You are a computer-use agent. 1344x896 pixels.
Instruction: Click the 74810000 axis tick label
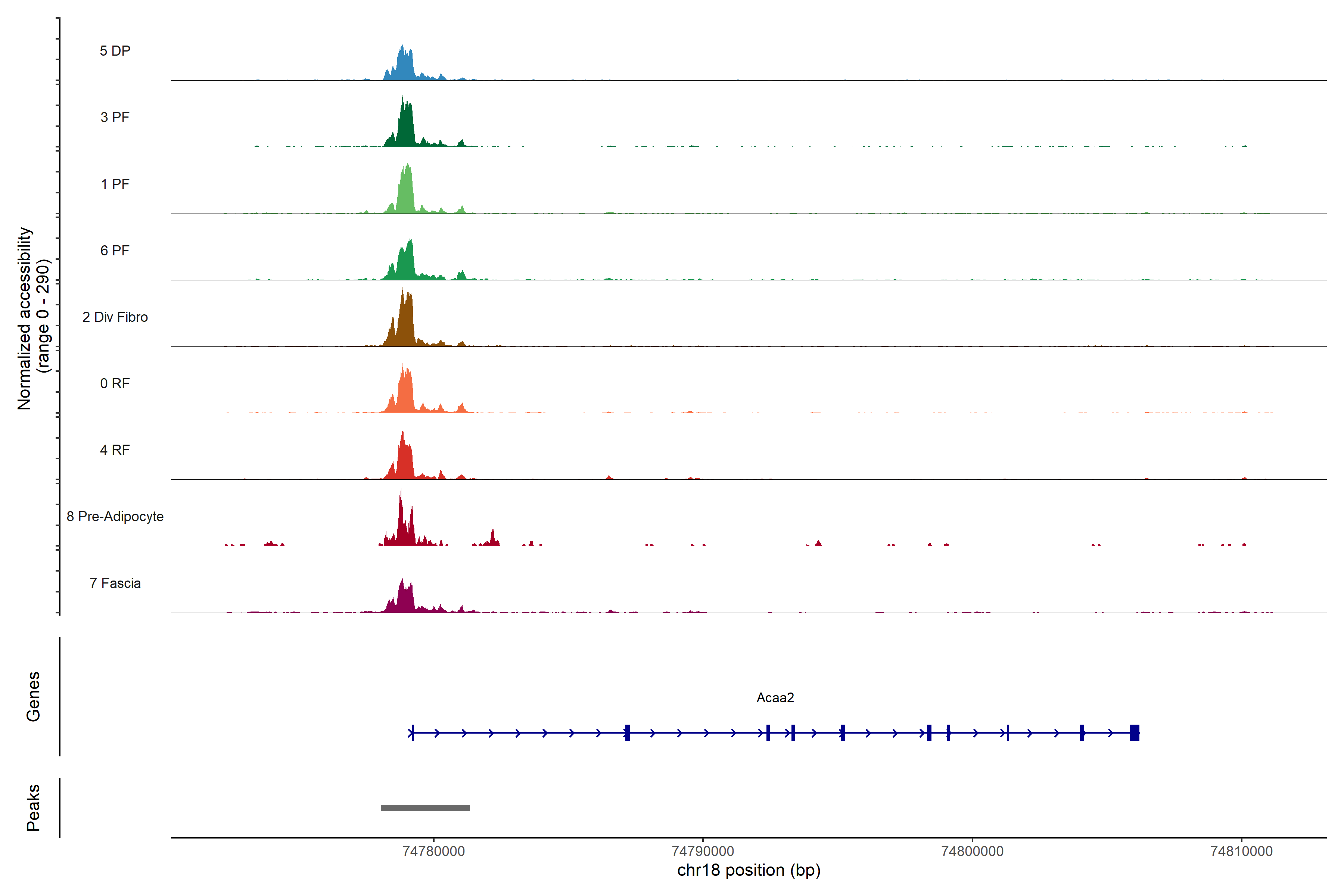1241,851
